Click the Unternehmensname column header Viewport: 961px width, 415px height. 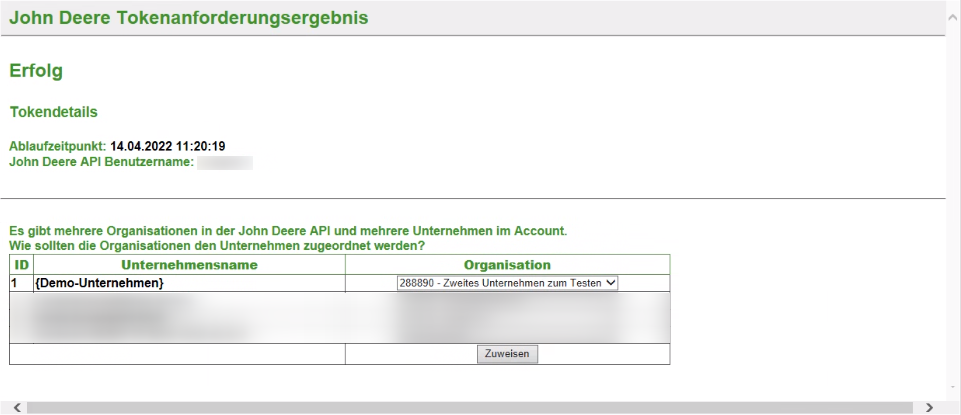tap(189, 265)
